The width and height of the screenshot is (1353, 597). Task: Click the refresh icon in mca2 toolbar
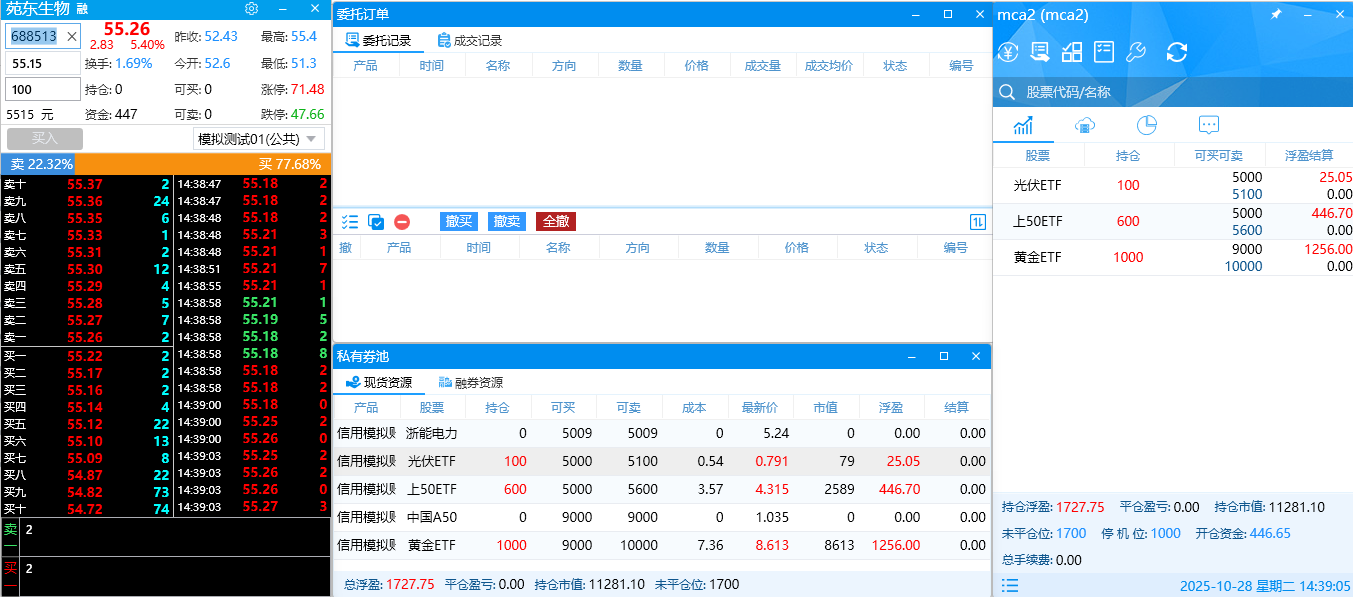pyautogui.click(x=1178, y=51)
